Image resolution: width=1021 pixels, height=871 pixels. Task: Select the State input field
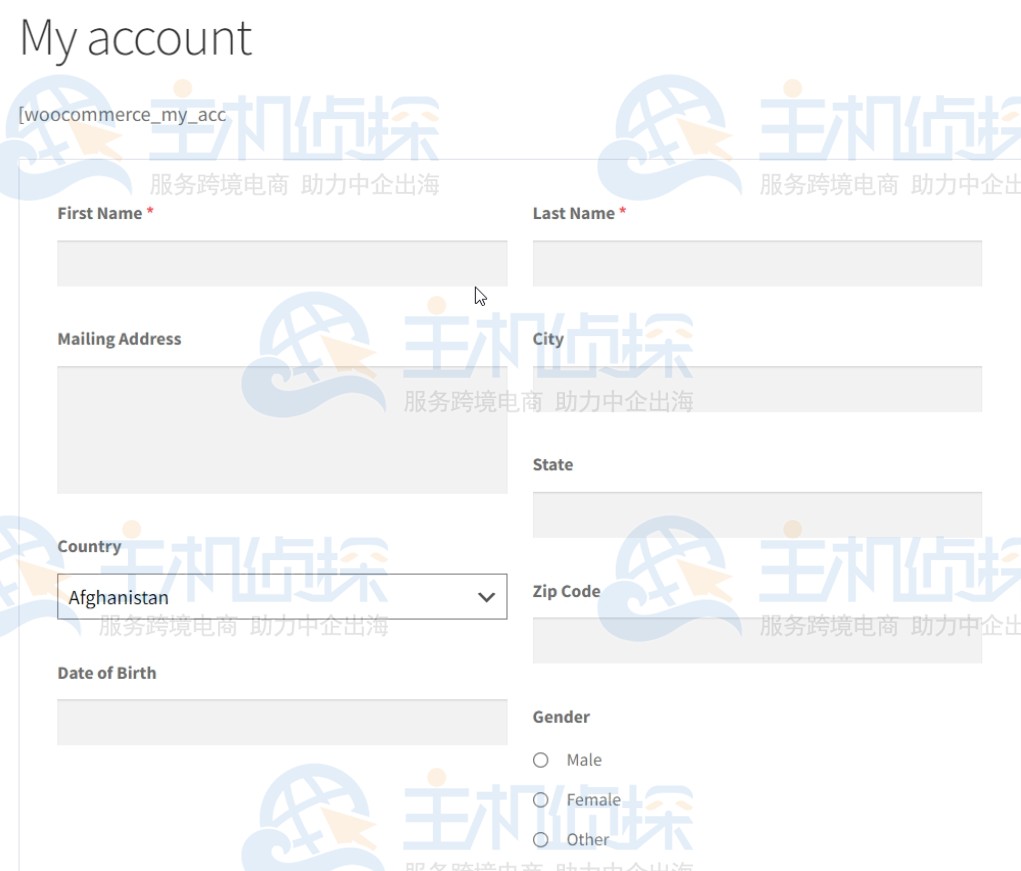(x=757, y=515)
